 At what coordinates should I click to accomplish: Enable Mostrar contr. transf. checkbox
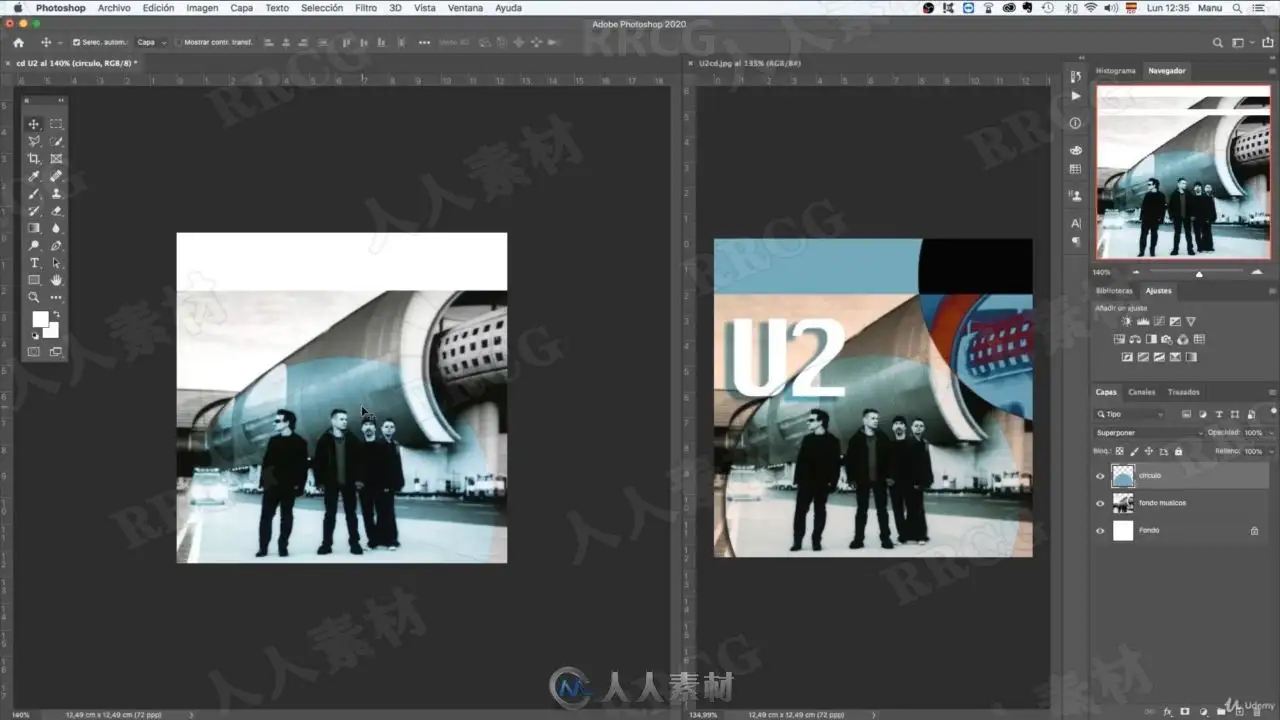click(178, 43)
